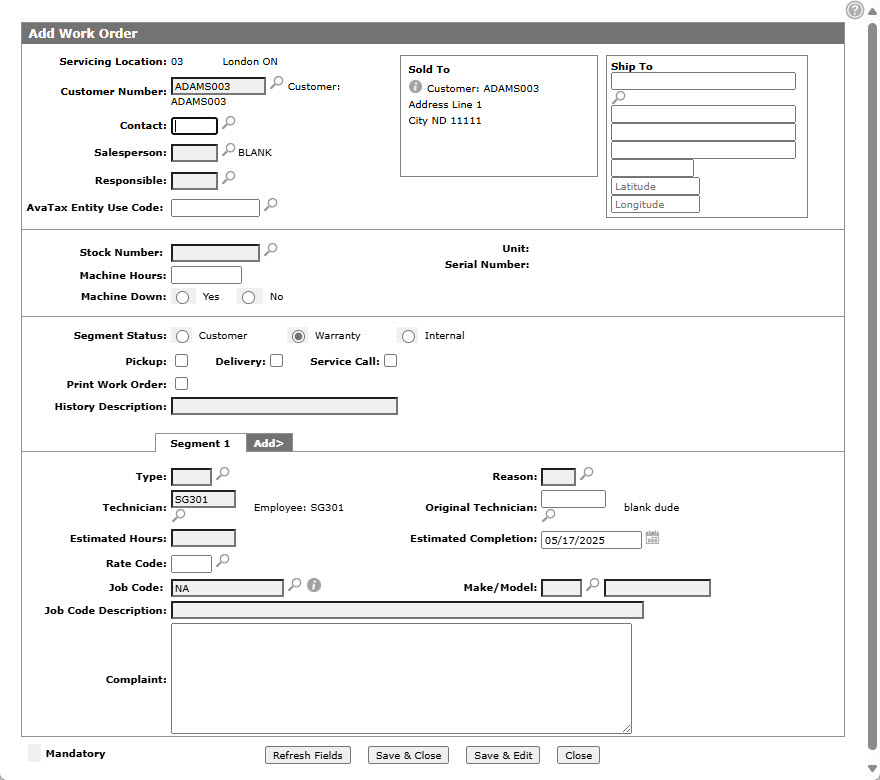
Task: Focus the Job Code Description field
Action: coord(407,611)
